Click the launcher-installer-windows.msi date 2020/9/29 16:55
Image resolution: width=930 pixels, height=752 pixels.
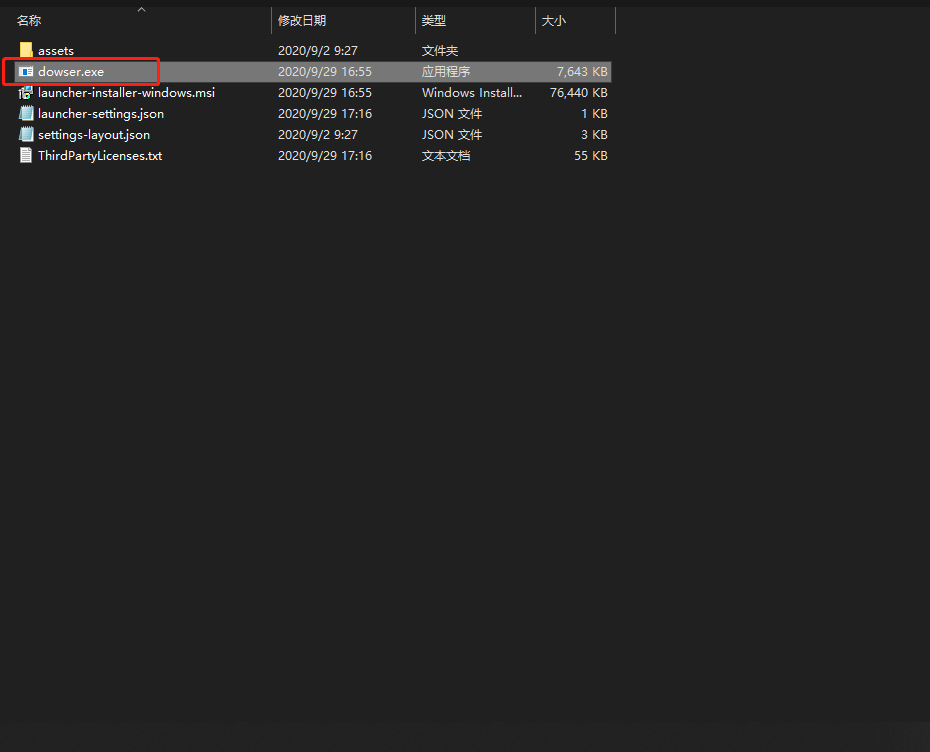pos(325,93)
